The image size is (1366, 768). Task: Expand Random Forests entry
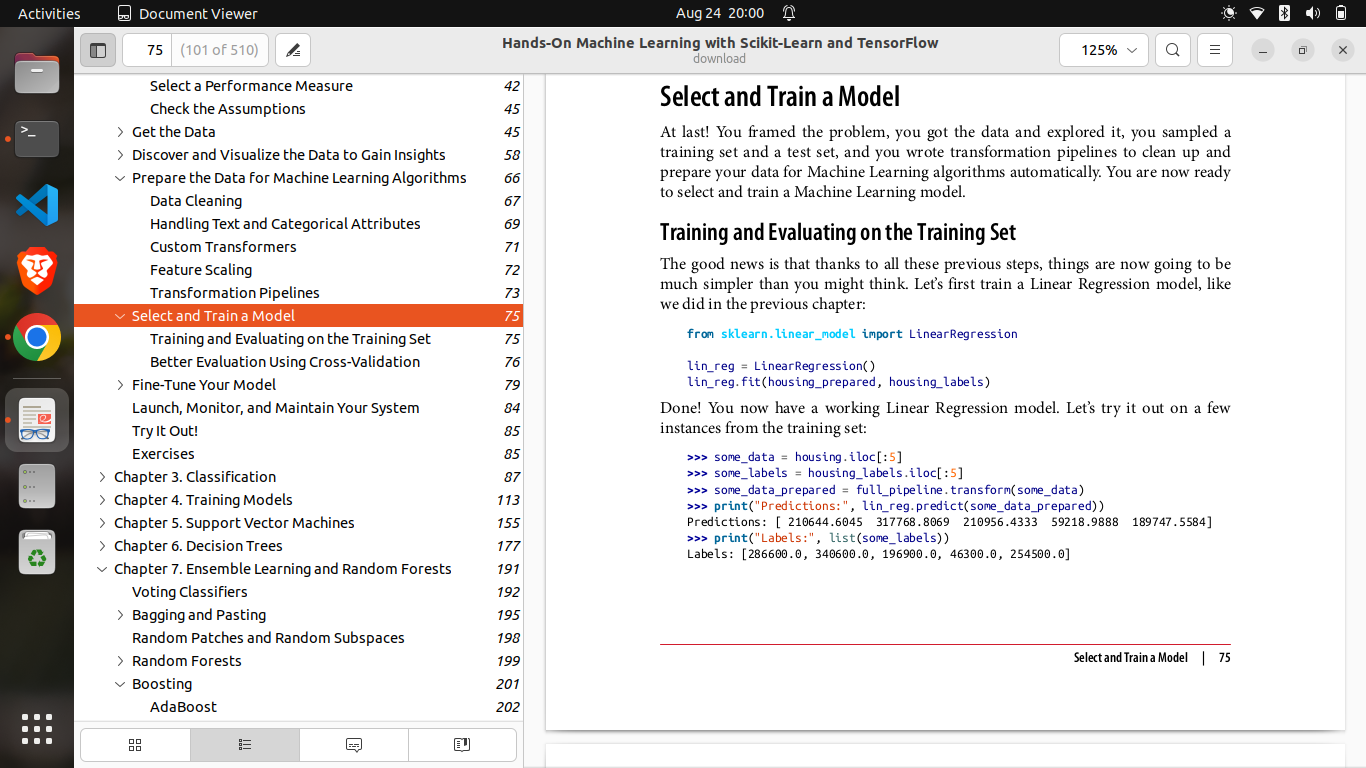coord(120,661)
